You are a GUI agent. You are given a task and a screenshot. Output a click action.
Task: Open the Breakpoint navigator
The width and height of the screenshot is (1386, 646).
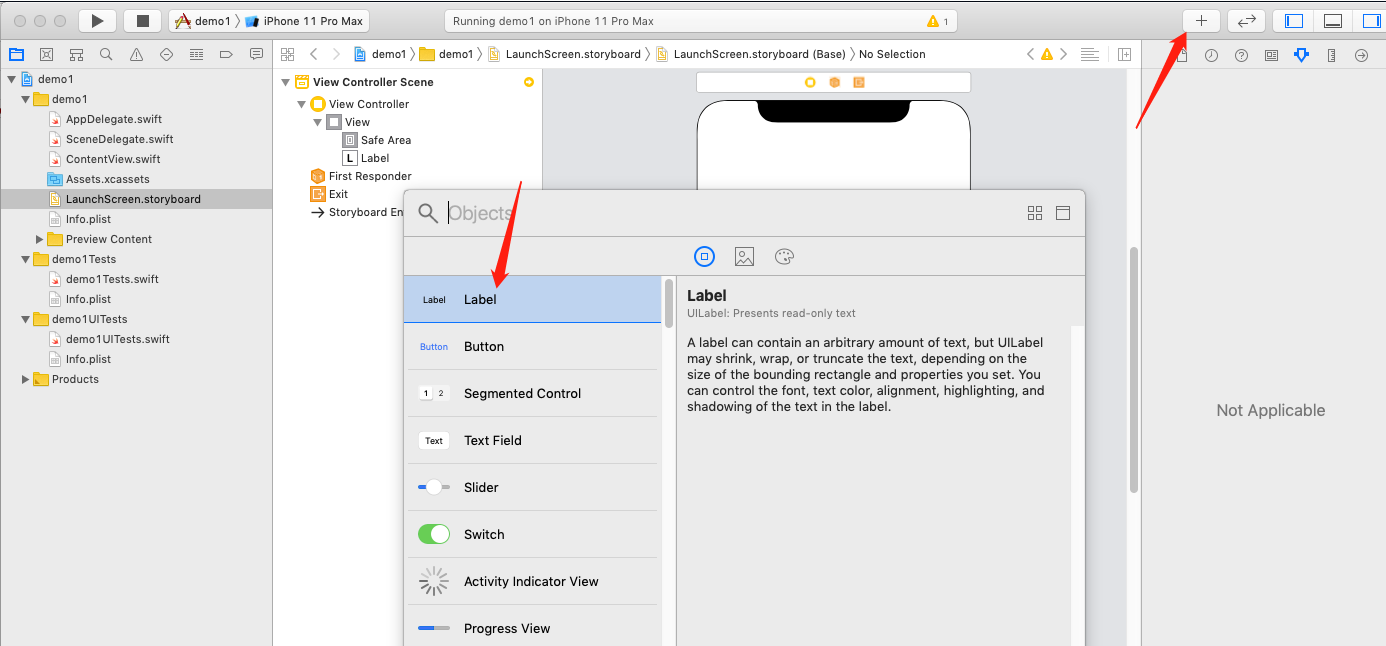pyautogui.click(x=226, y=54)
